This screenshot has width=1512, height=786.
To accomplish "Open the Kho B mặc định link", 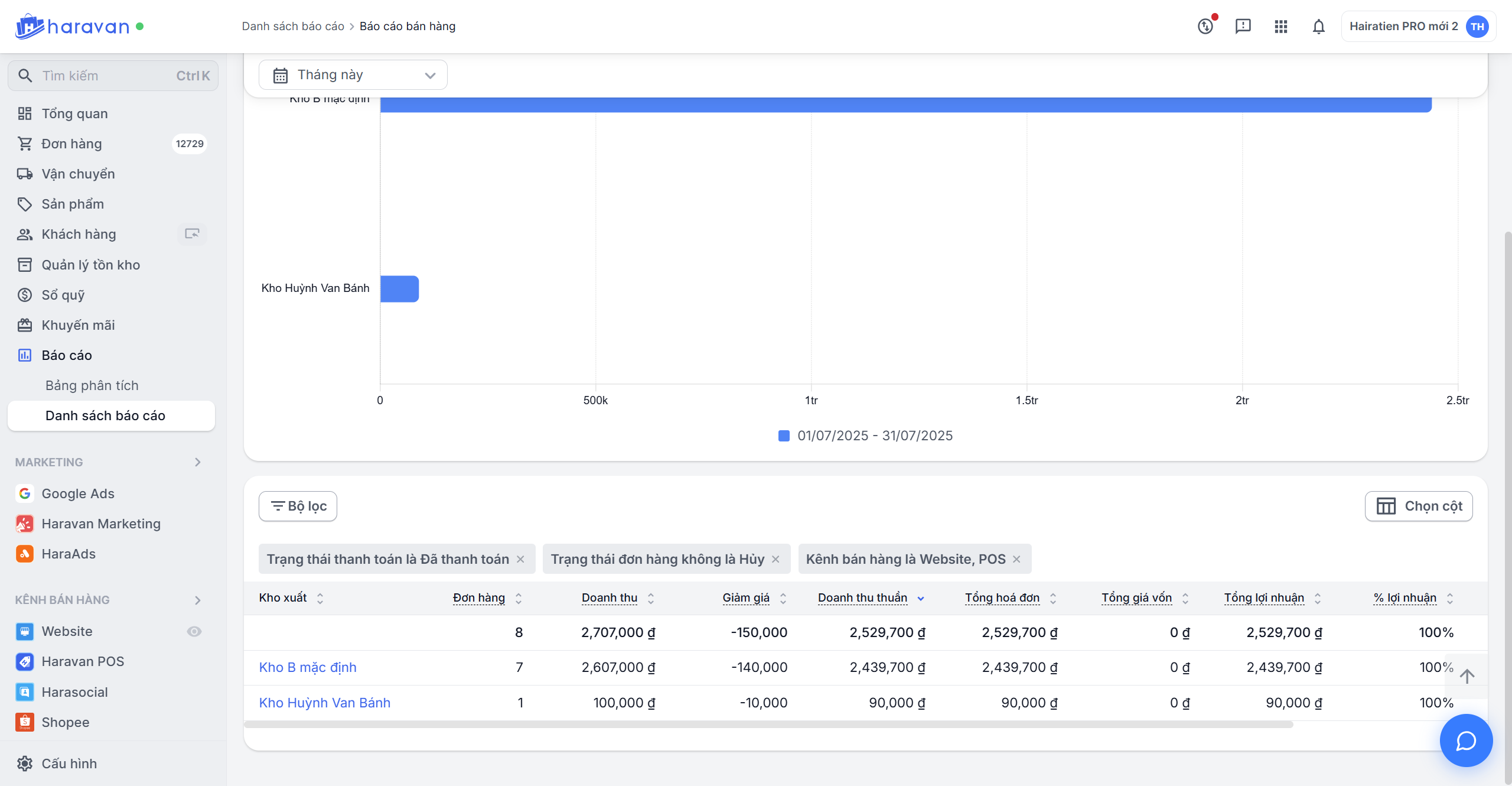I will [307, 667].
